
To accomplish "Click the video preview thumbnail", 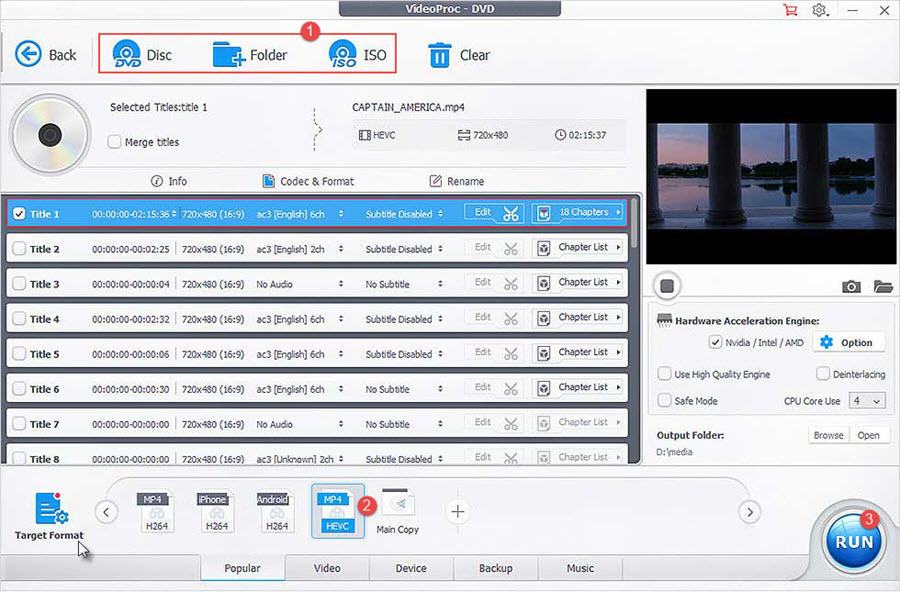I will pyautogui.click(x=771, y=176).
